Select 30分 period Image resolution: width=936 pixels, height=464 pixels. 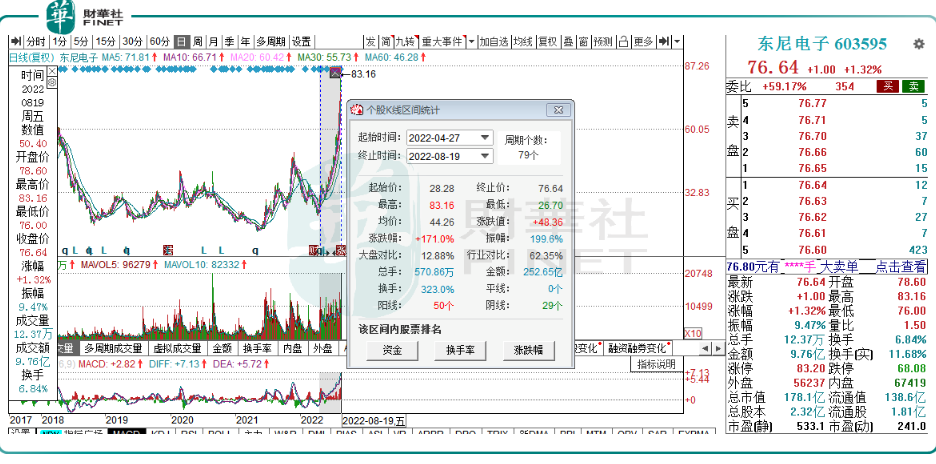(x=133, y=42)
